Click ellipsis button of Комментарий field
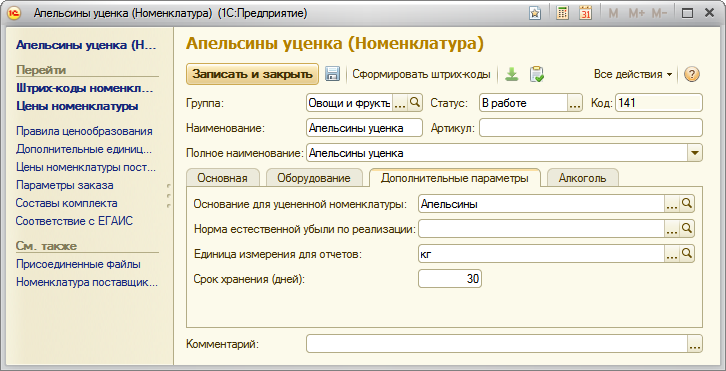This screenshot has width=726, height=371. (695, 344)
